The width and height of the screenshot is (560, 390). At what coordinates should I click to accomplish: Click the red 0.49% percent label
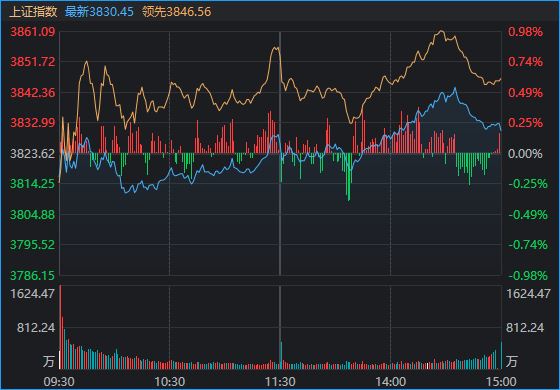coord(525,93)
